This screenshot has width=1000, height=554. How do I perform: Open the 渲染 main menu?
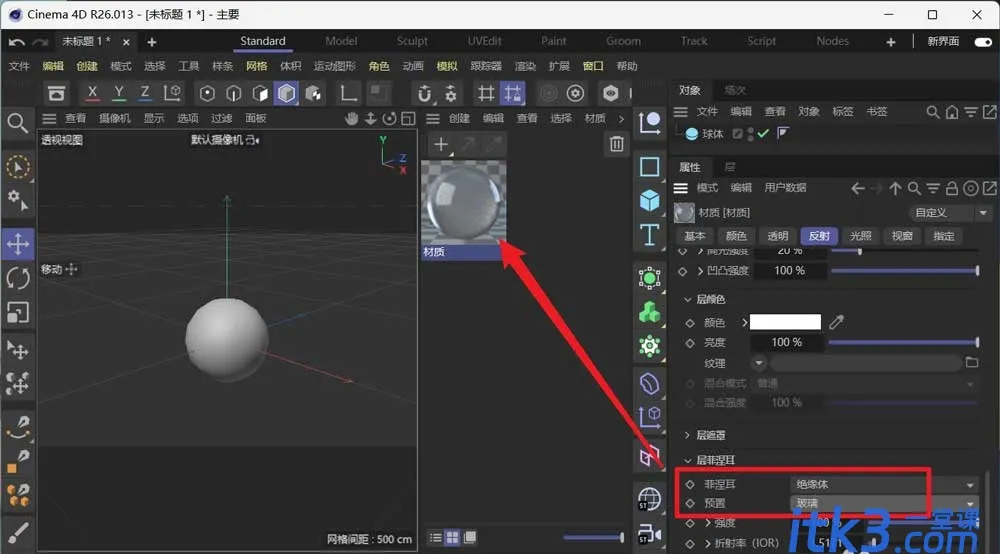coord(525,66)
